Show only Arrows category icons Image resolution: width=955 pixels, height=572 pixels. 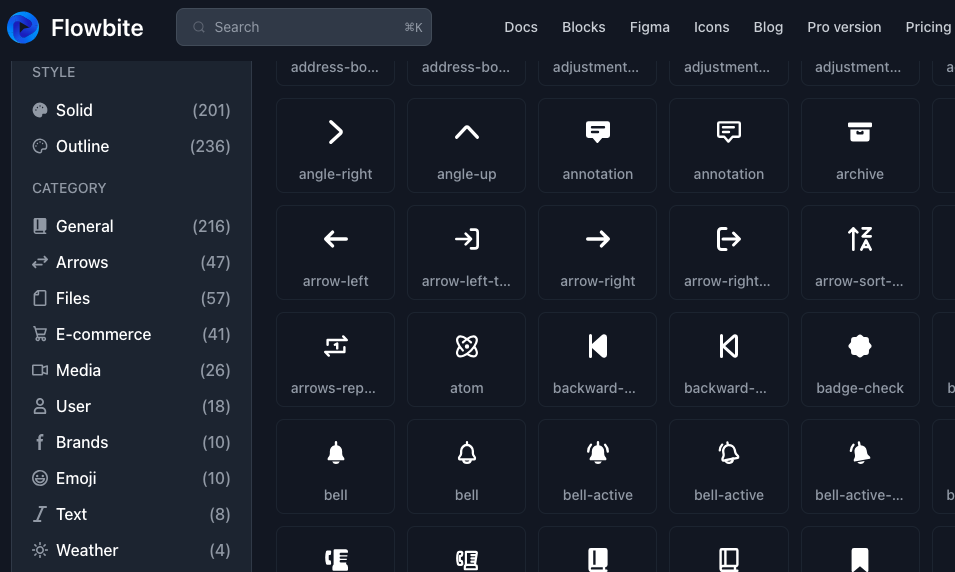click(81, 262)
